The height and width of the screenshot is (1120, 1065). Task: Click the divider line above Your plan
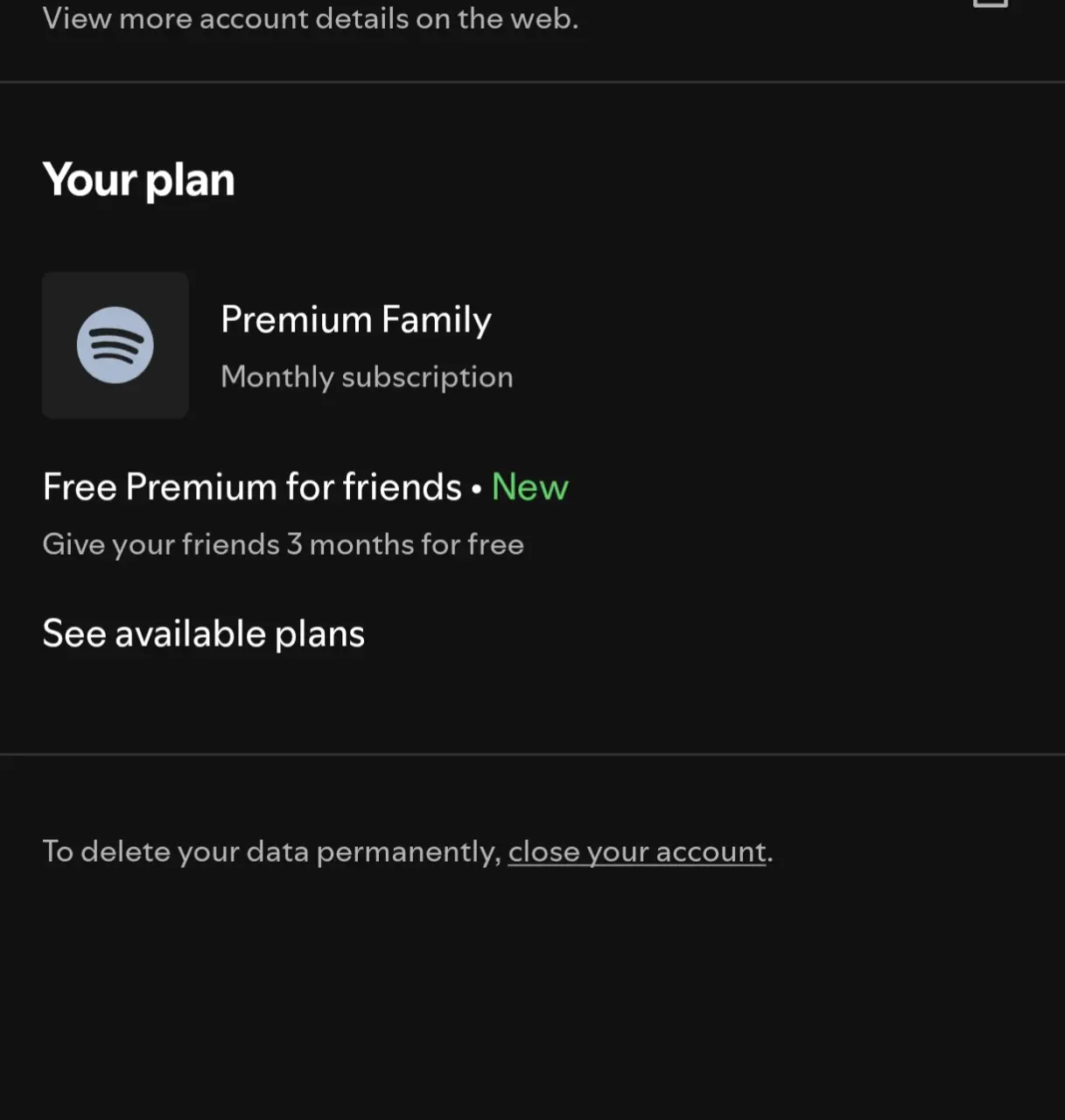[x=532, y=82]
